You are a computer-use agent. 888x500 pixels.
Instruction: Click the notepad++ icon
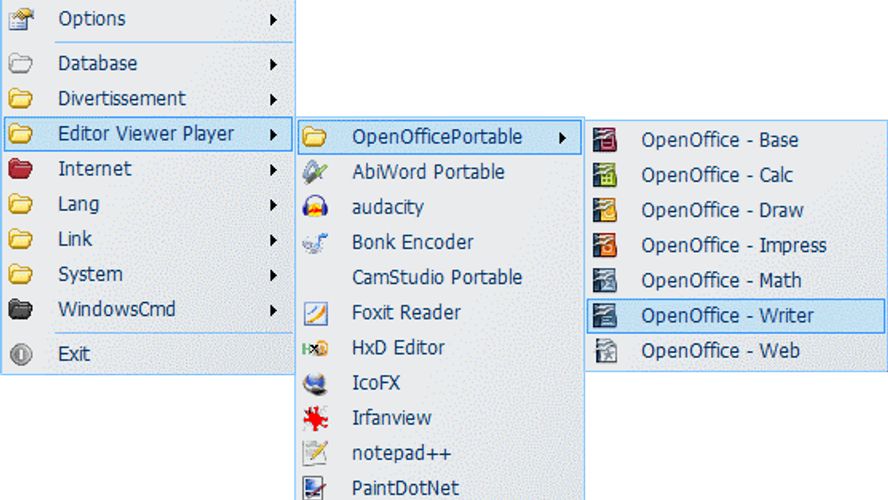tap(315, 454)
